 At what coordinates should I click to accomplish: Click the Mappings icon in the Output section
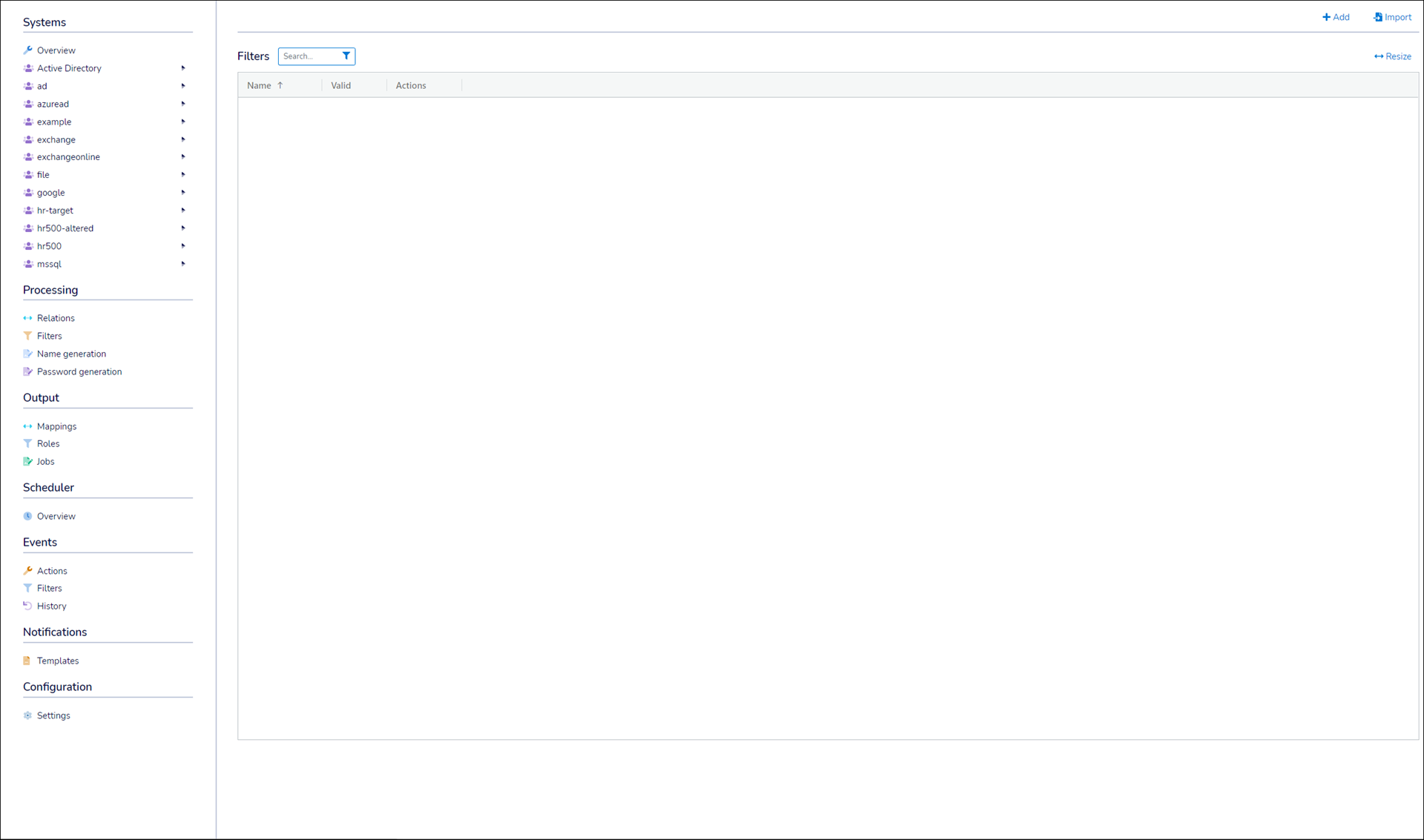click(x=27, y=426)
